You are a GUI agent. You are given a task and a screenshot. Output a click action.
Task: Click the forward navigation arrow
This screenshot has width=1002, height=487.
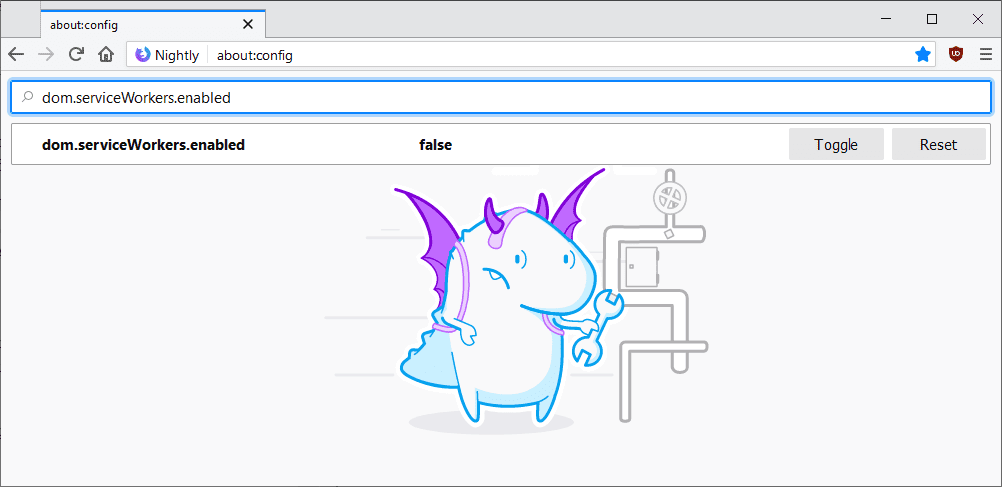46,55
